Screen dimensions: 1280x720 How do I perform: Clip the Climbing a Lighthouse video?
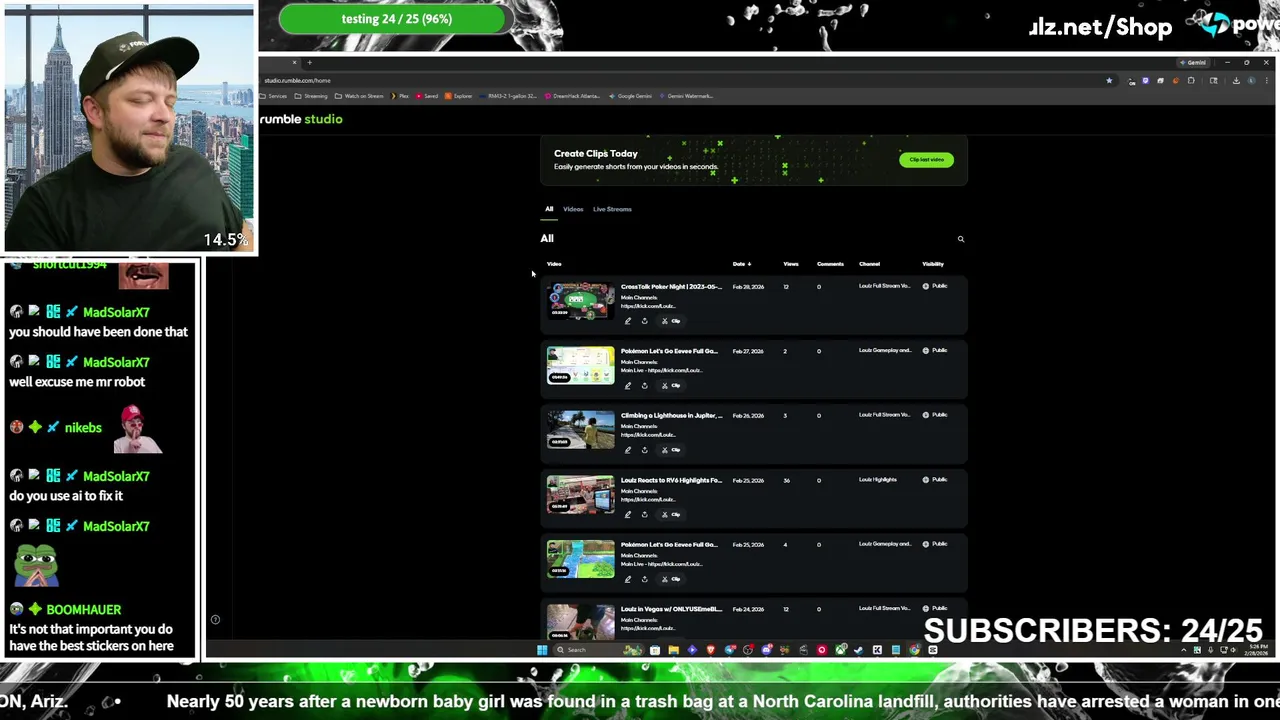(x=670, y=450)
